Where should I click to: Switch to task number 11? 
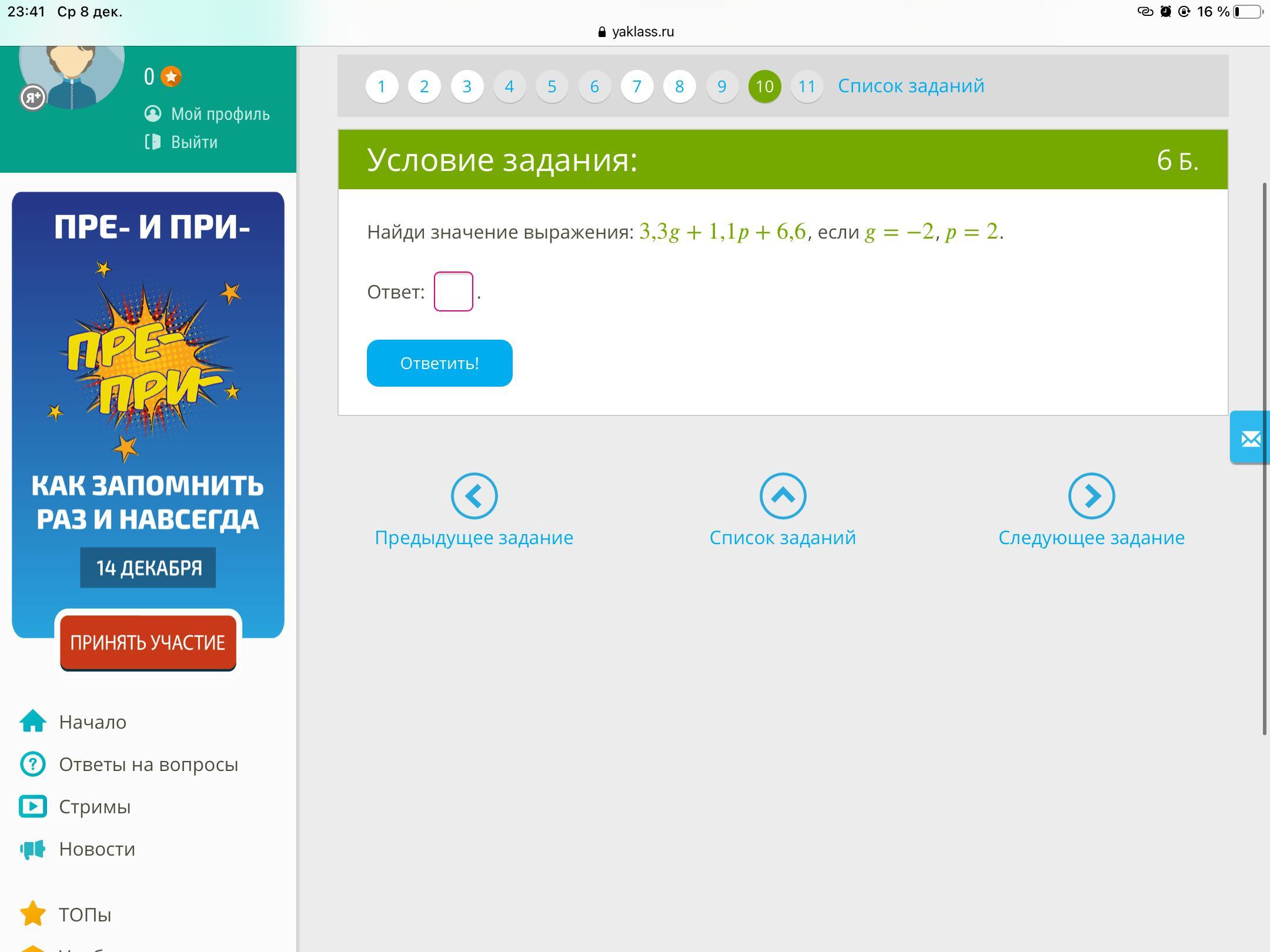[x=807, y=86]
